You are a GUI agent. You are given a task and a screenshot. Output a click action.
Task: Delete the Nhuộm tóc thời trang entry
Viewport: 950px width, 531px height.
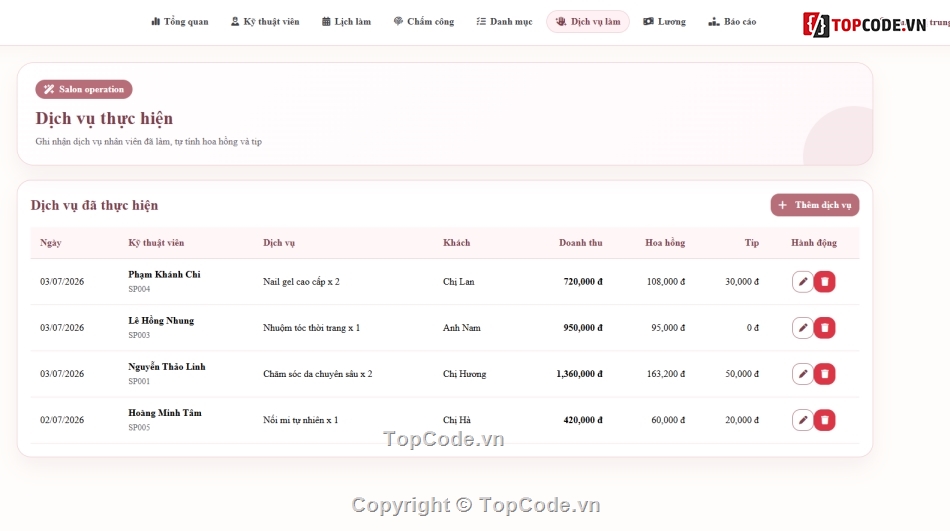coord(825,328)
